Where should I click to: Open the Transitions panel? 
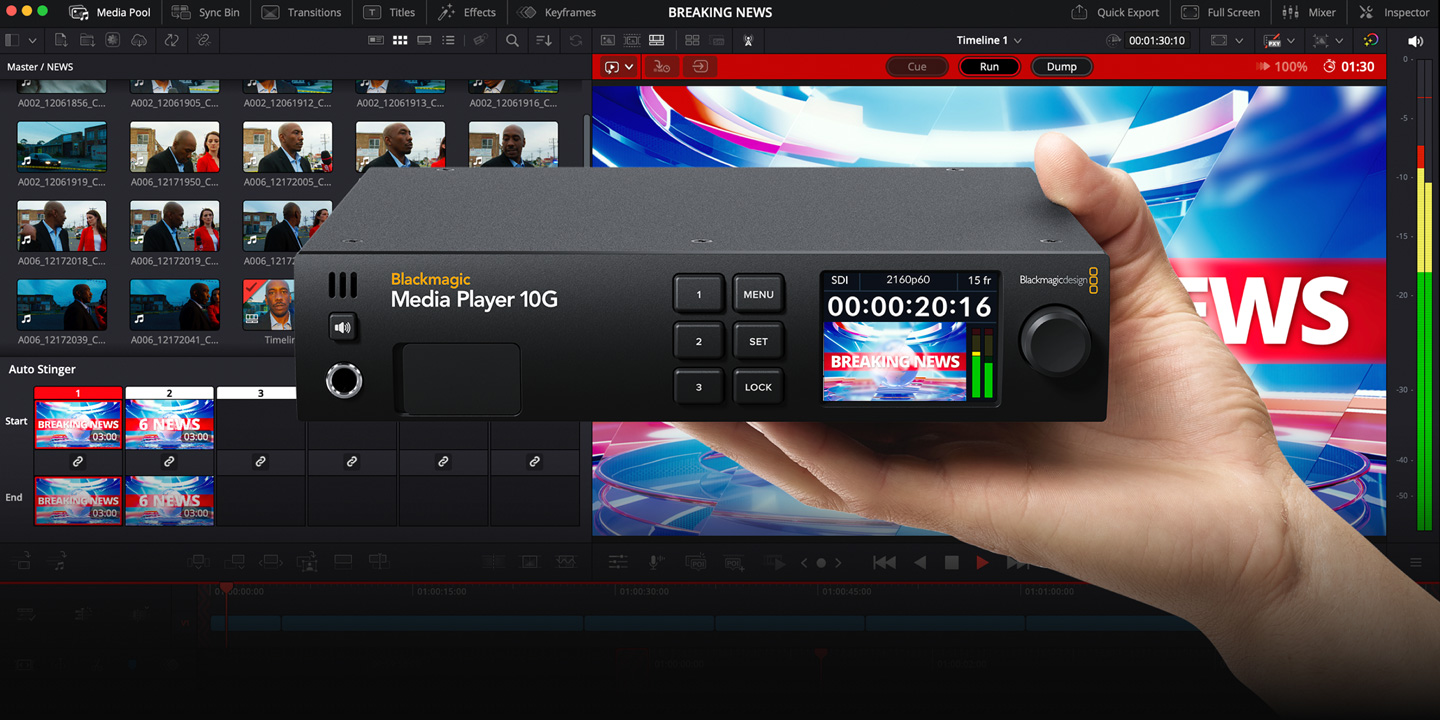pyautogui.click(x=300, y=12)
